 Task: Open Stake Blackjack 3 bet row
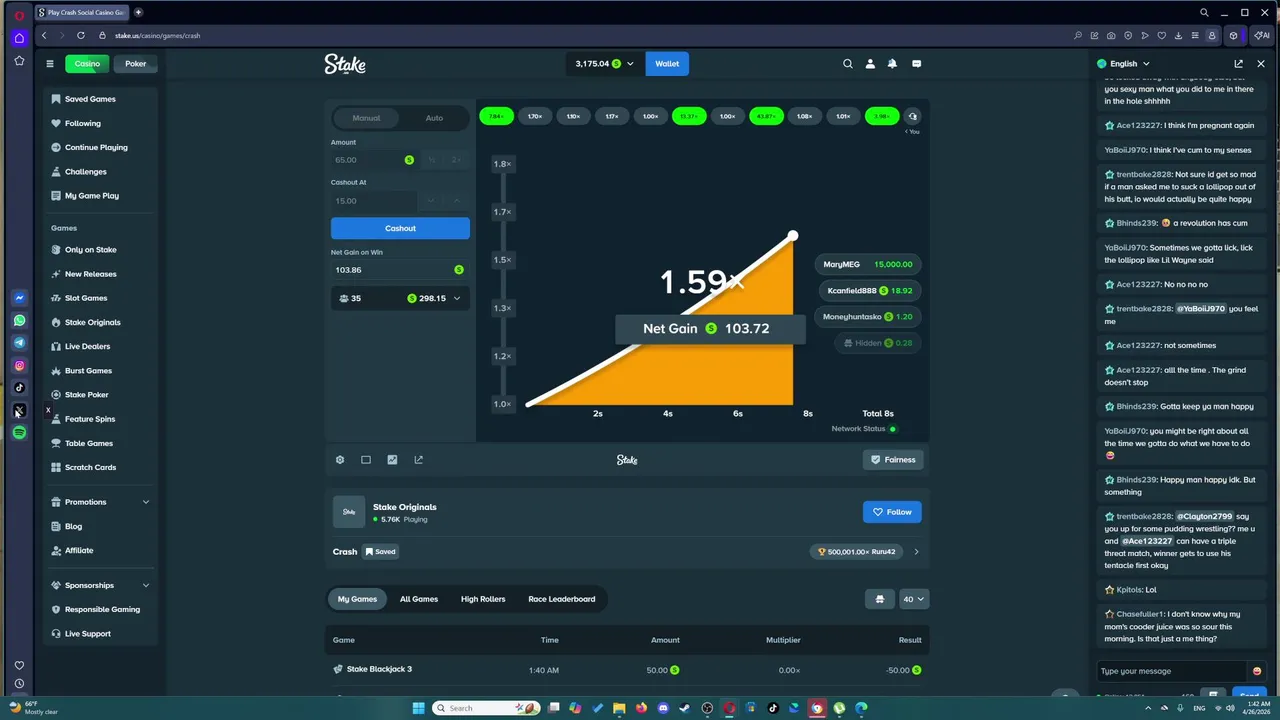coord(627,669)
